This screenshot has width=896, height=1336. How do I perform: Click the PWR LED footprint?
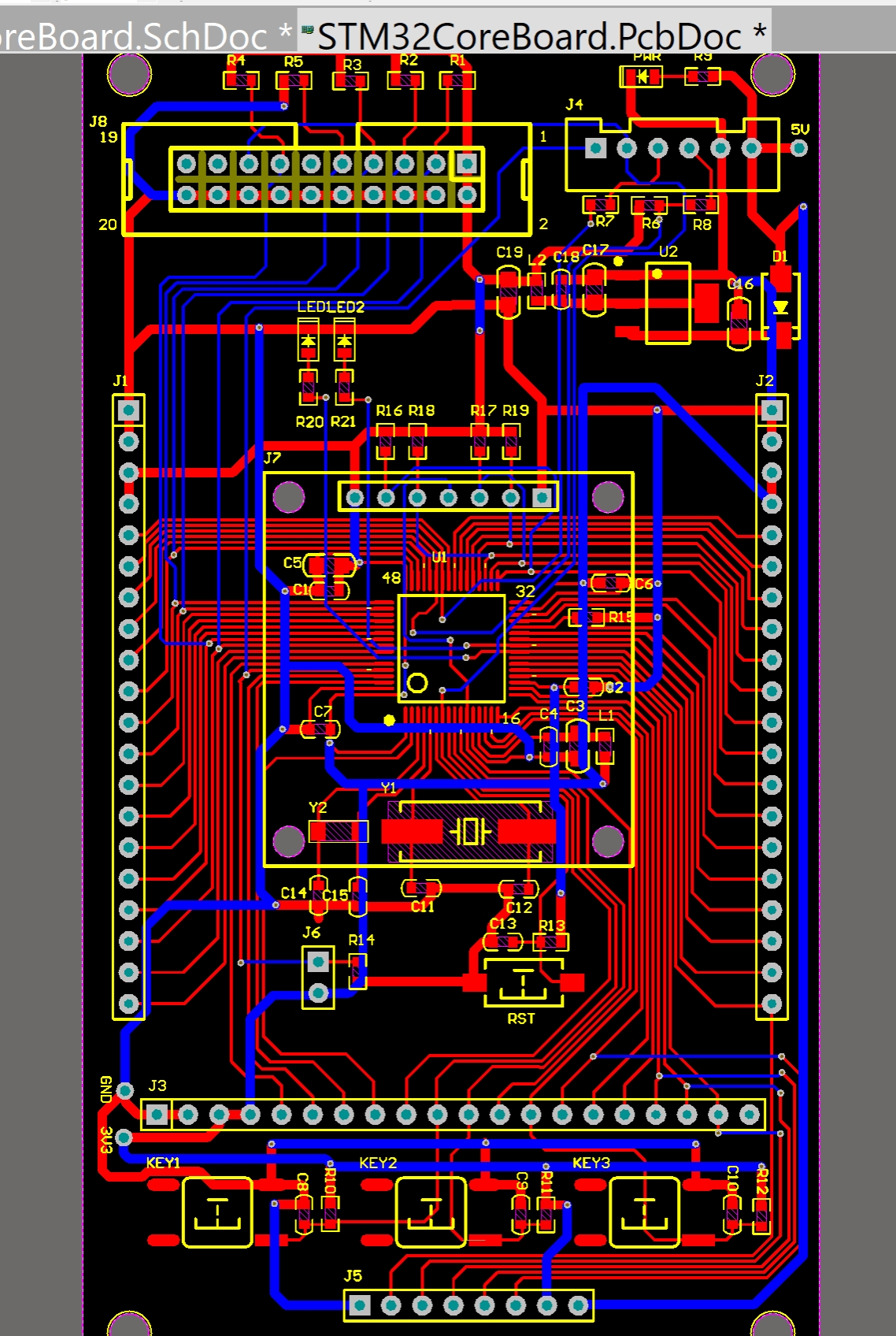(x=642, y=76)
